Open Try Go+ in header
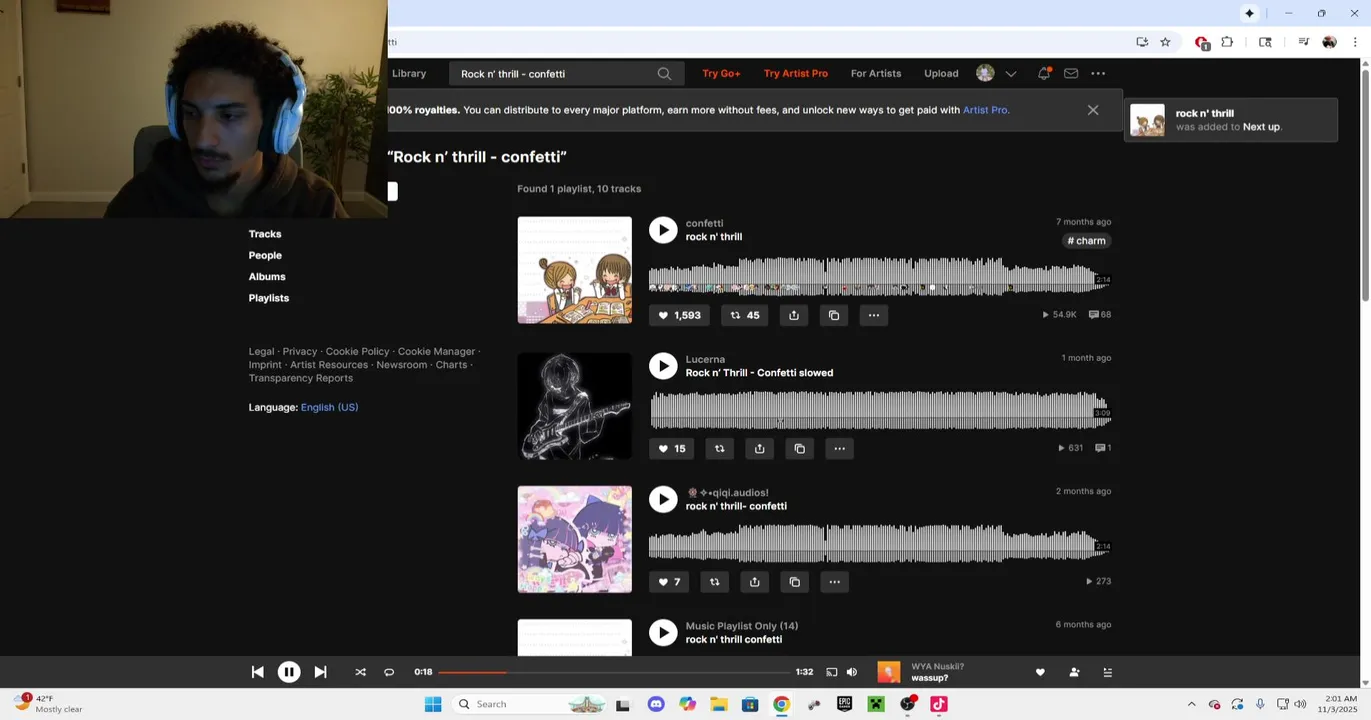Screen dimensions: 1371x720 [x=721, y=73]
